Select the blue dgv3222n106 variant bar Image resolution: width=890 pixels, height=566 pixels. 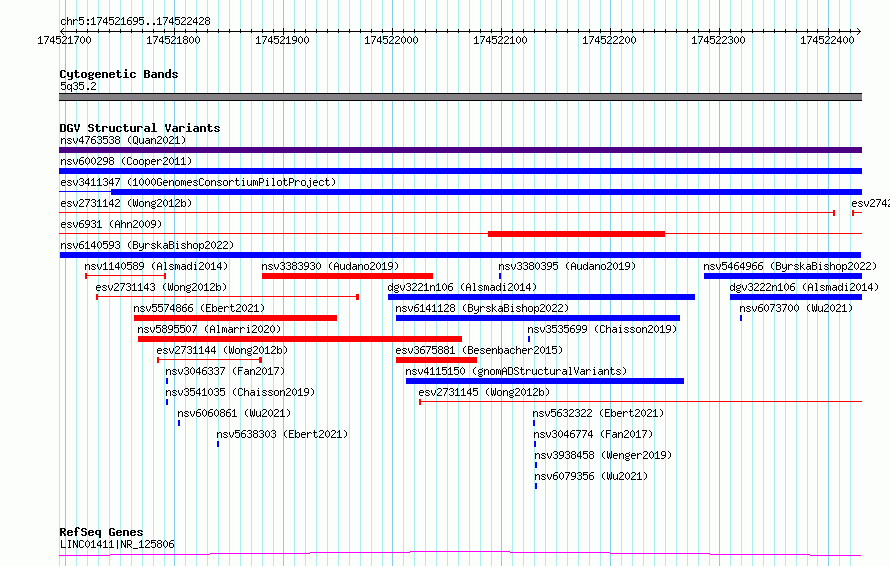tap(796, 297)
